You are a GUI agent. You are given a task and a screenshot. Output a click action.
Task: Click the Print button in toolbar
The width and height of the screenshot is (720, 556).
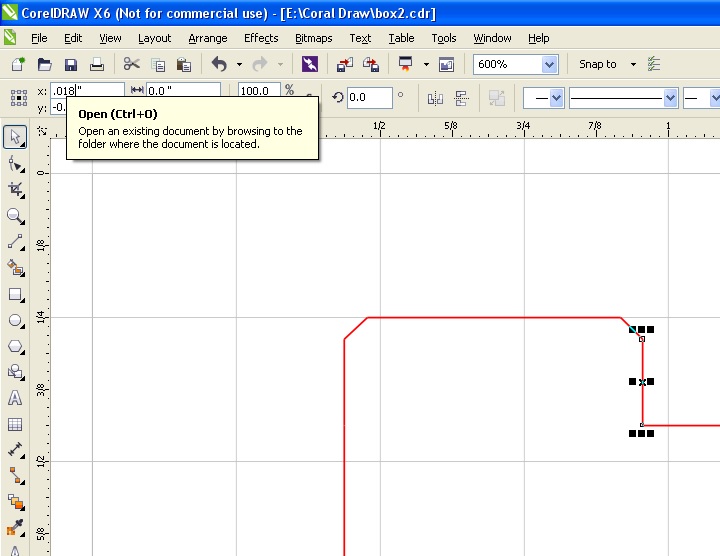pyautogui.click(x=96, y=64)
